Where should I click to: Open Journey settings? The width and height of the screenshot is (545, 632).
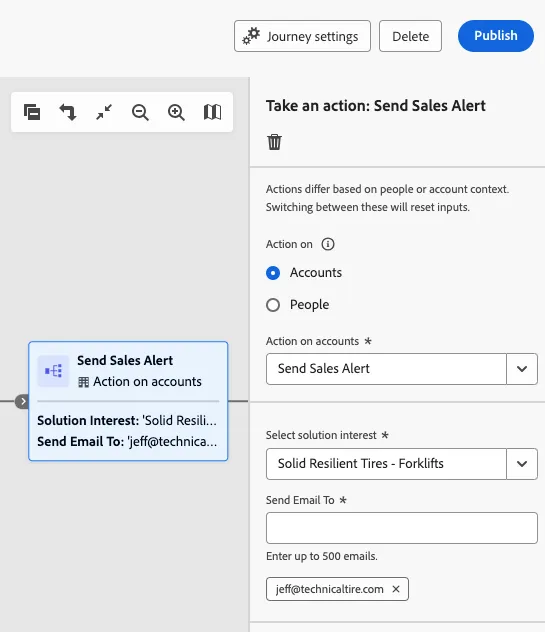(302, 36)
